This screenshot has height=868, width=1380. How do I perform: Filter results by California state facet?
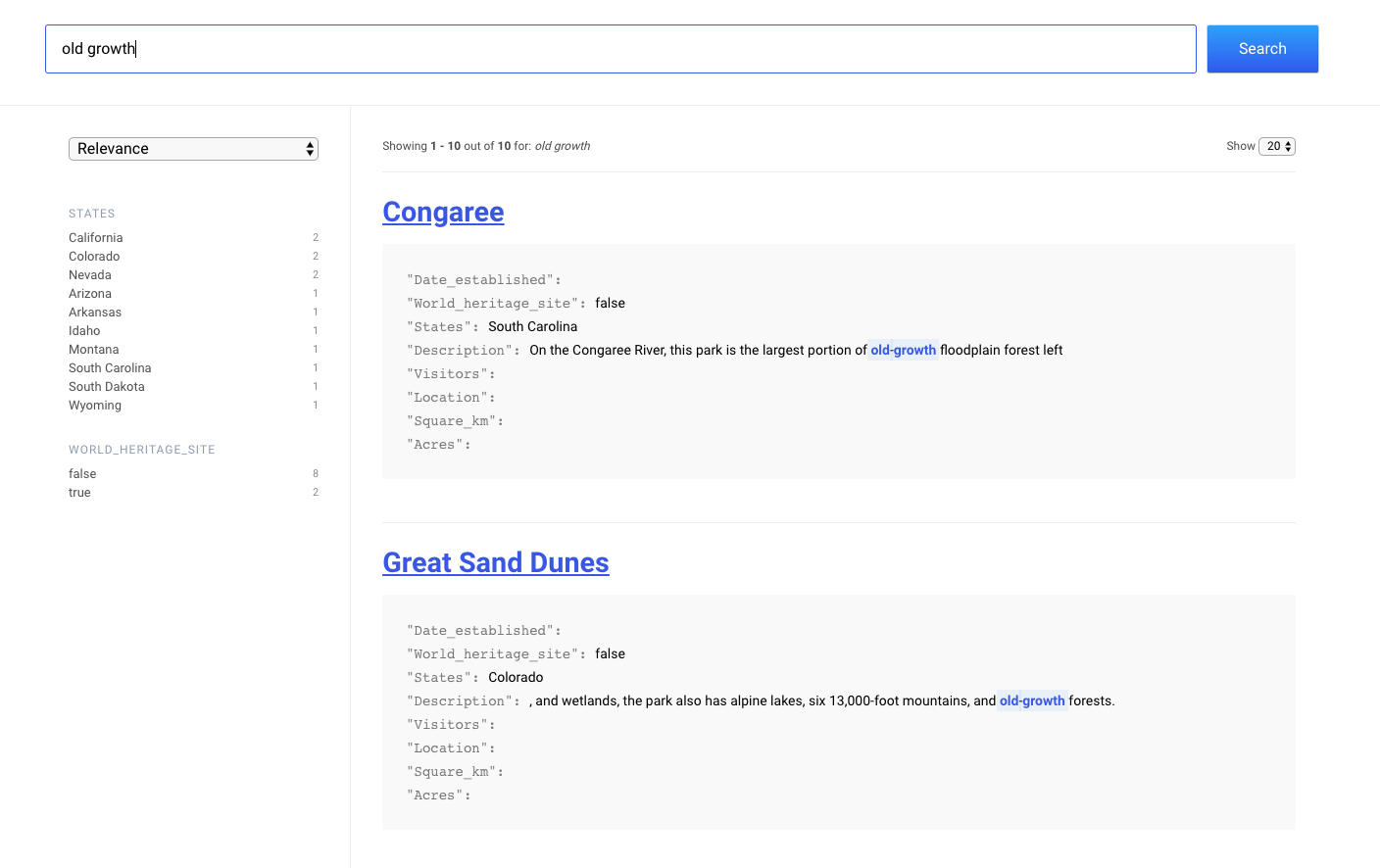pos(95,237)
